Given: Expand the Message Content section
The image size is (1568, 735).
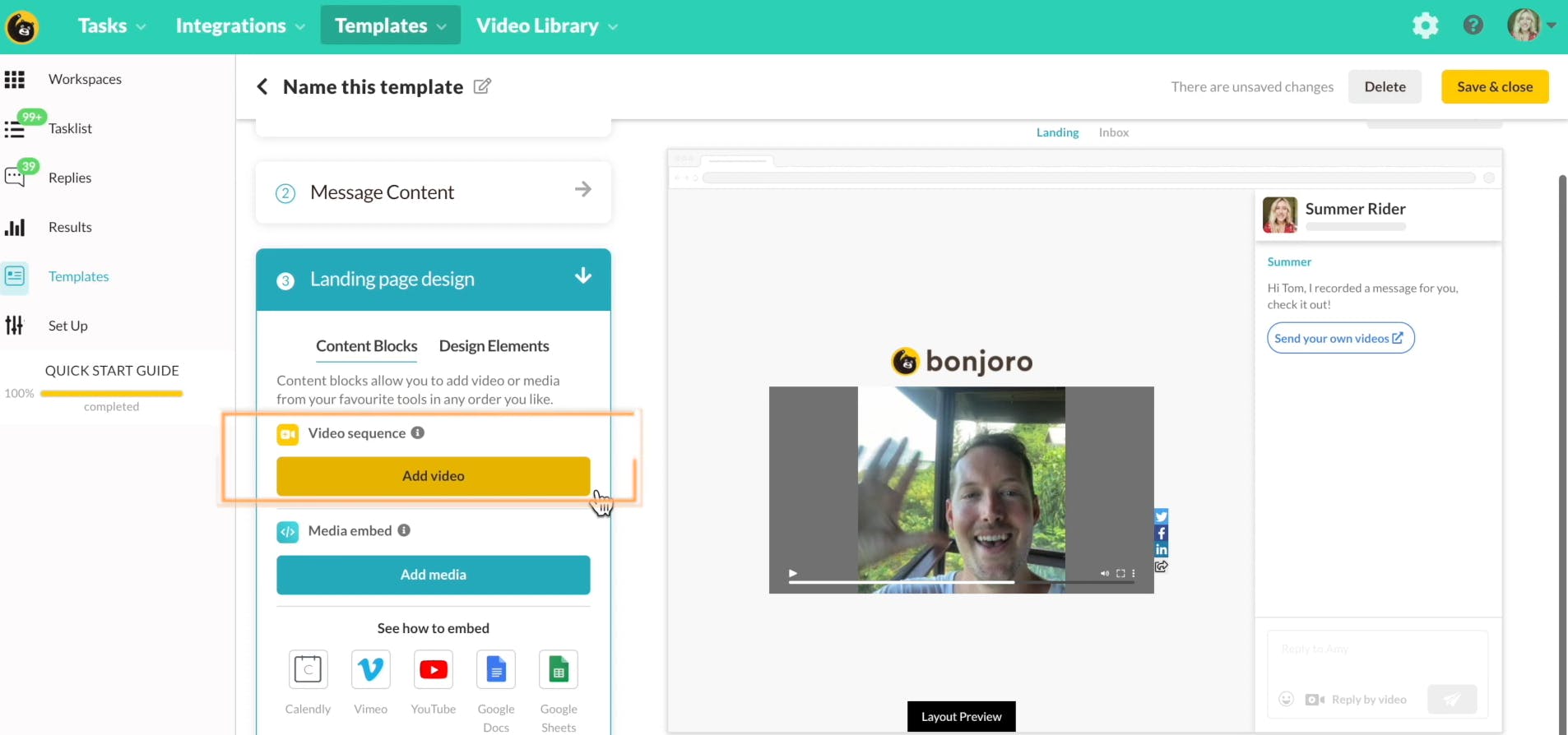Looking at the screenshot, I should pos(434,192).
